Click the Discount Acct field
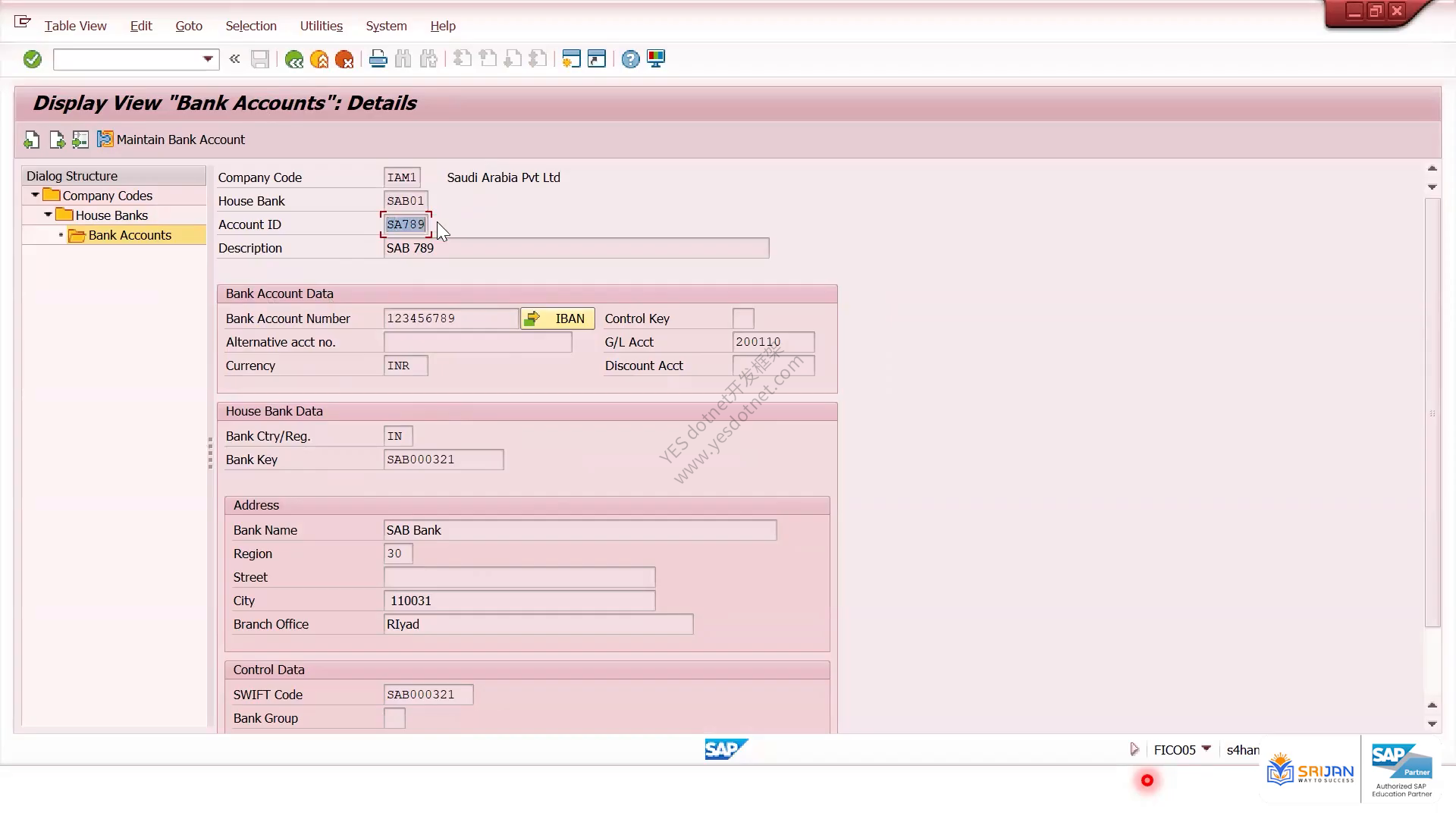 point(773,366)
